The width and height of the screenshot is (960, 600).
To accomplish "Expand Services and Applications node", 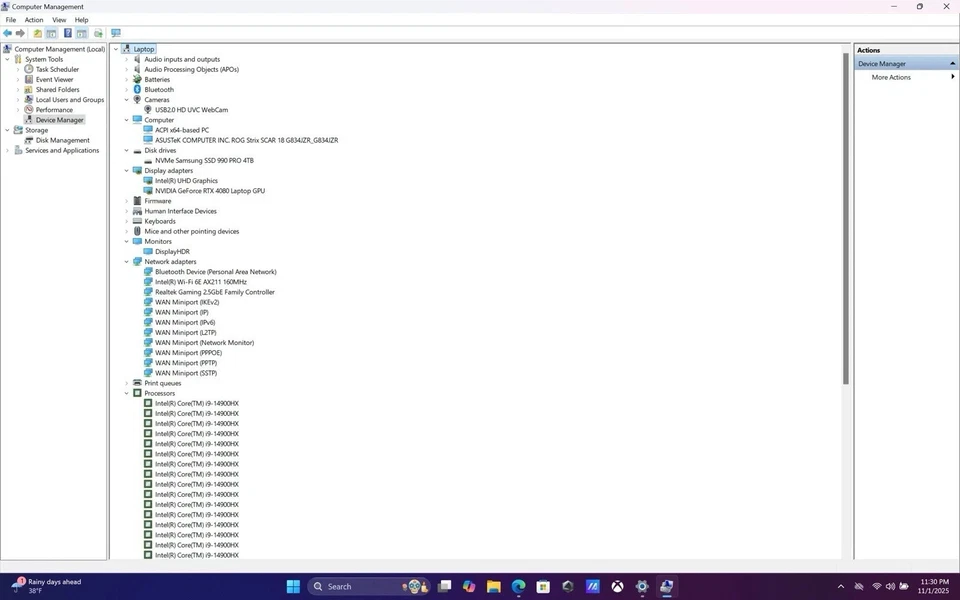I will click(x=7, y=151).
